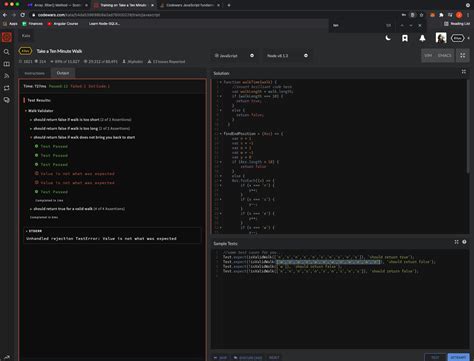This screenshot has width=474, height=361.
Task: Maximize the Sample Tests panel
Action: (456, 242)
